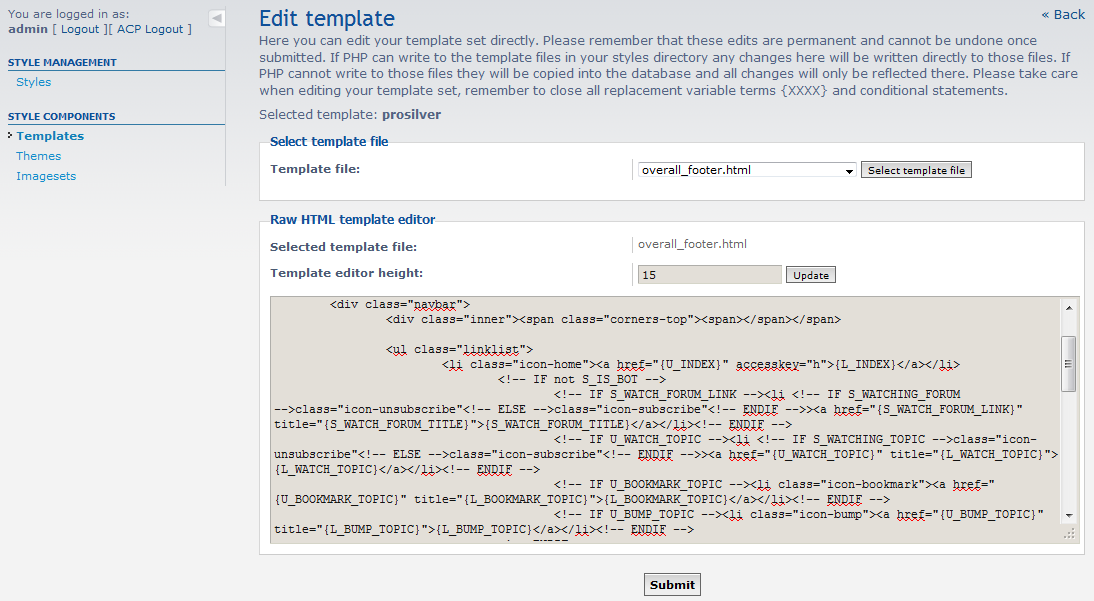This screenshot has height=601, width=1094.
Task: Click inside the raw HTML code editor
Action: coord(660,420)
